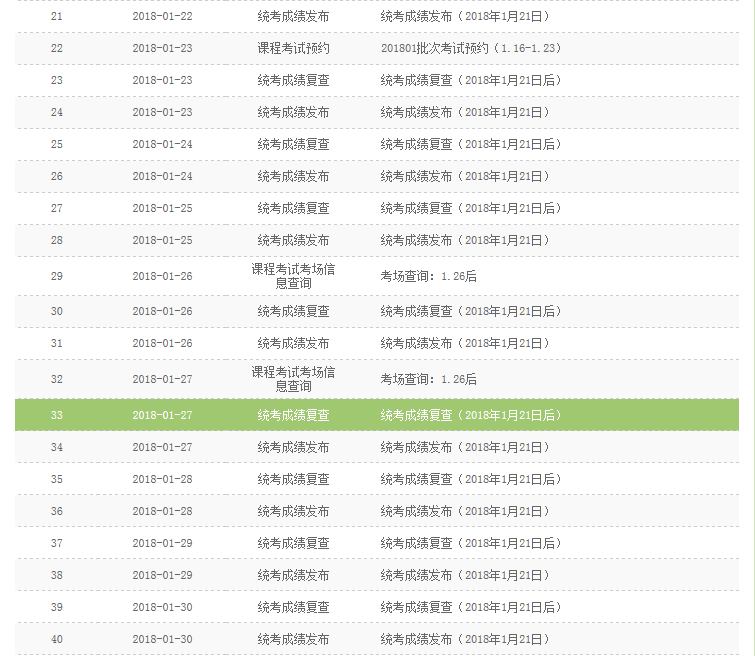Open 统考成绩复查 description in row 23
Image resolution: width=755 pixels, height=656 pixels.
(x=470, y=80)
